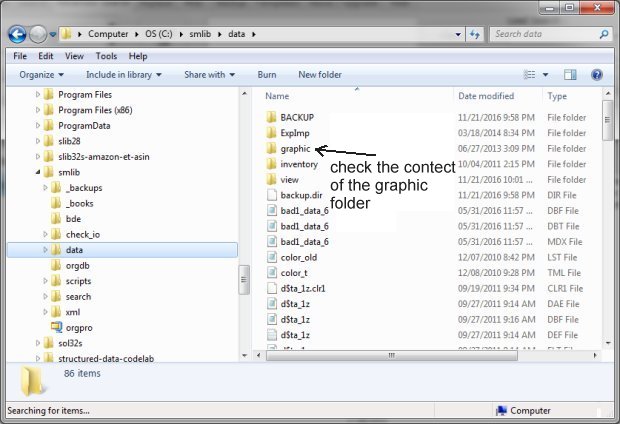Click the d$ta_1z DAE File row
This screenshot has height=424, width=620.
click(427, 304)
